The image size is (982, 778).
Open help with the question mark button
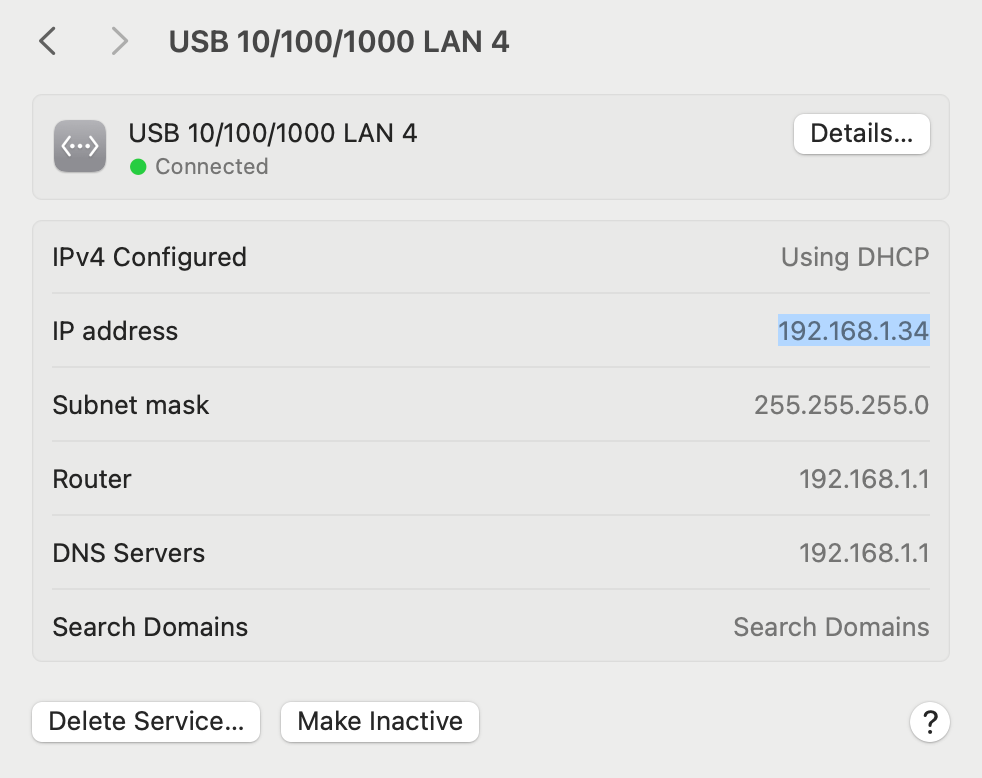coord(929,721)
